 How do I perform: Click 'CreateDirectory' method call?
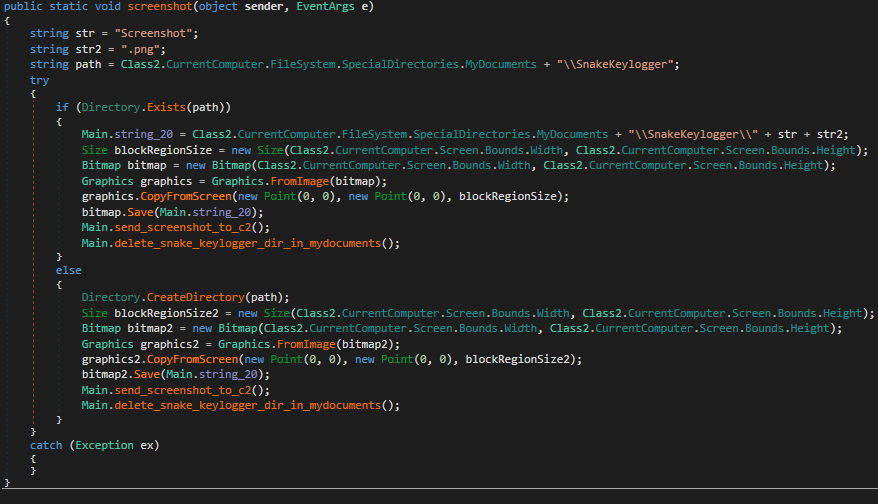click(x=195, y=297)
